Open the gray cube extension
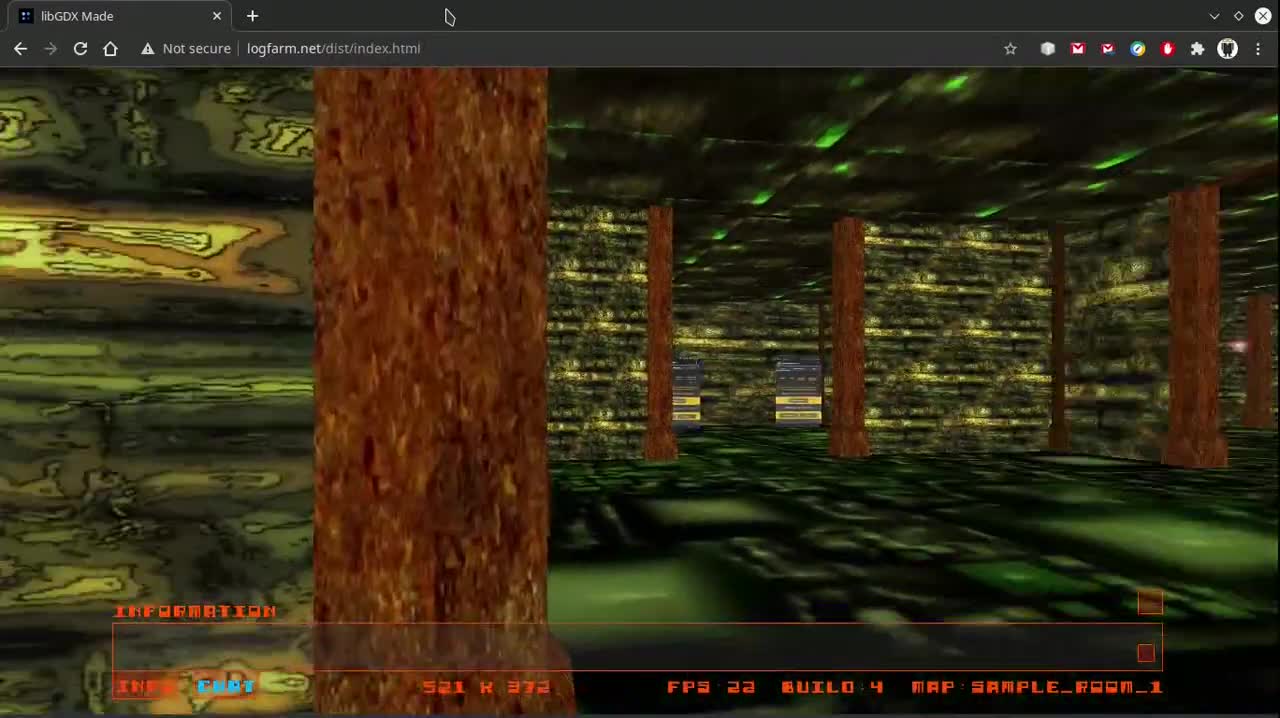Screen dimensions: 1280x718 [1047, 48]
